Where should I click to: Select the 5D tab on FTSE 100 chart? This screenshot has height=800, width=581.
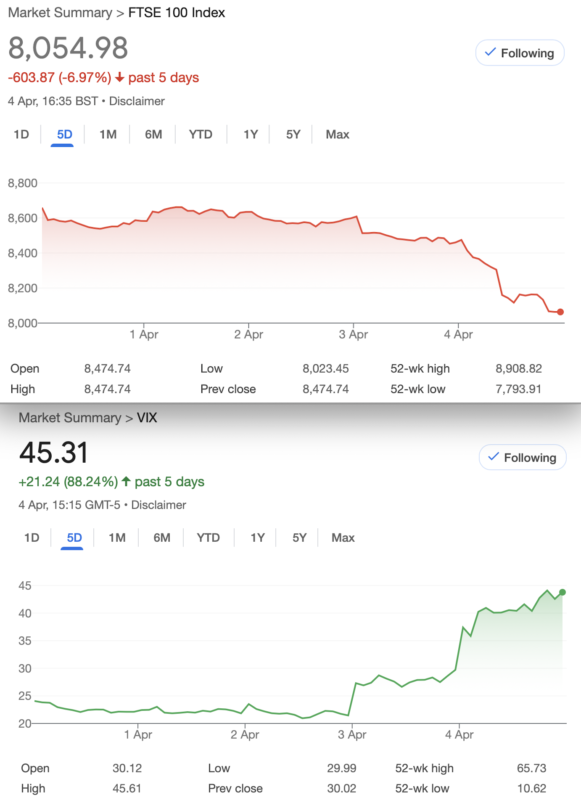pos(64,134)
